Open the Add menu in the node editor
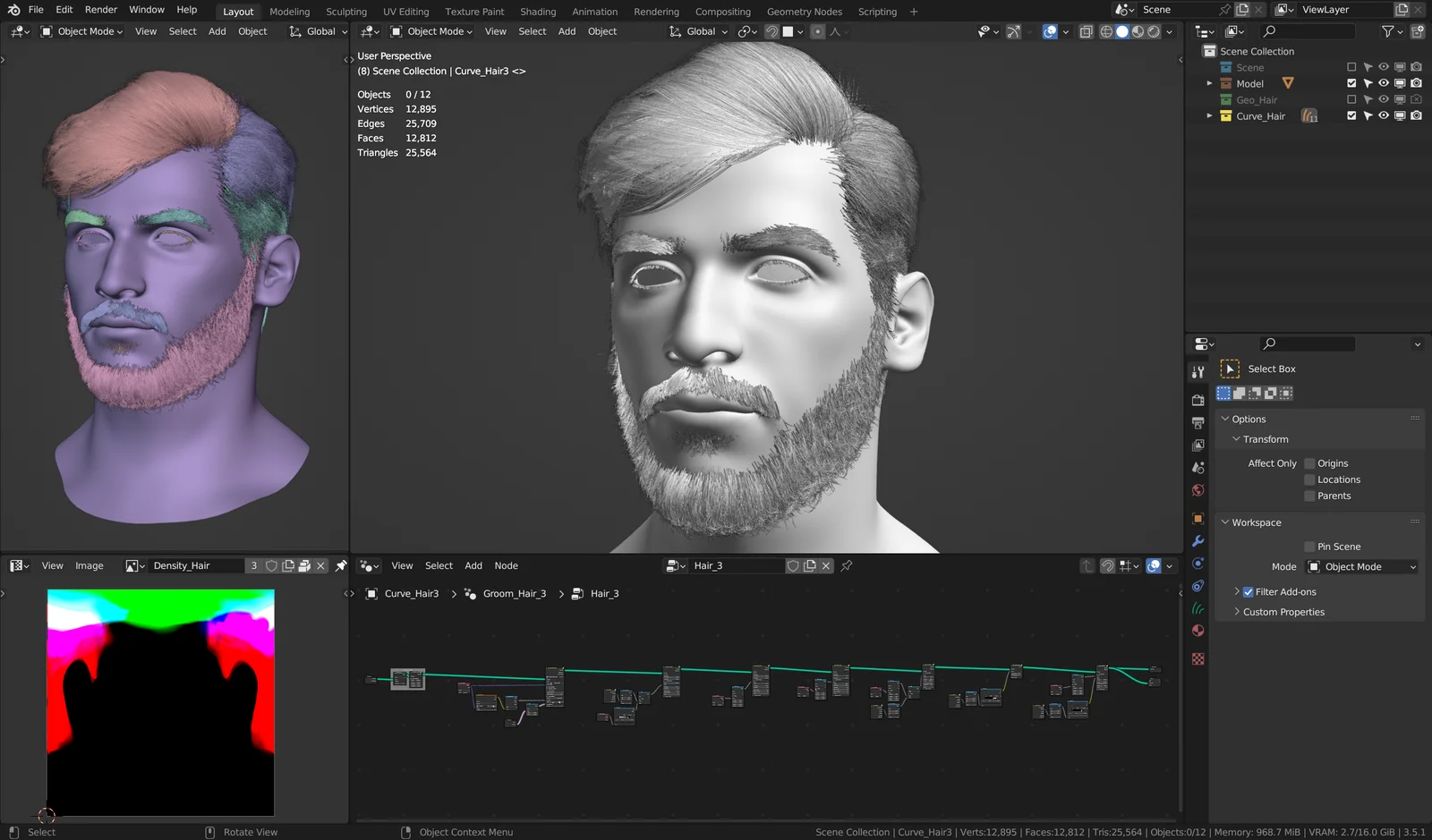 [473, 565]
